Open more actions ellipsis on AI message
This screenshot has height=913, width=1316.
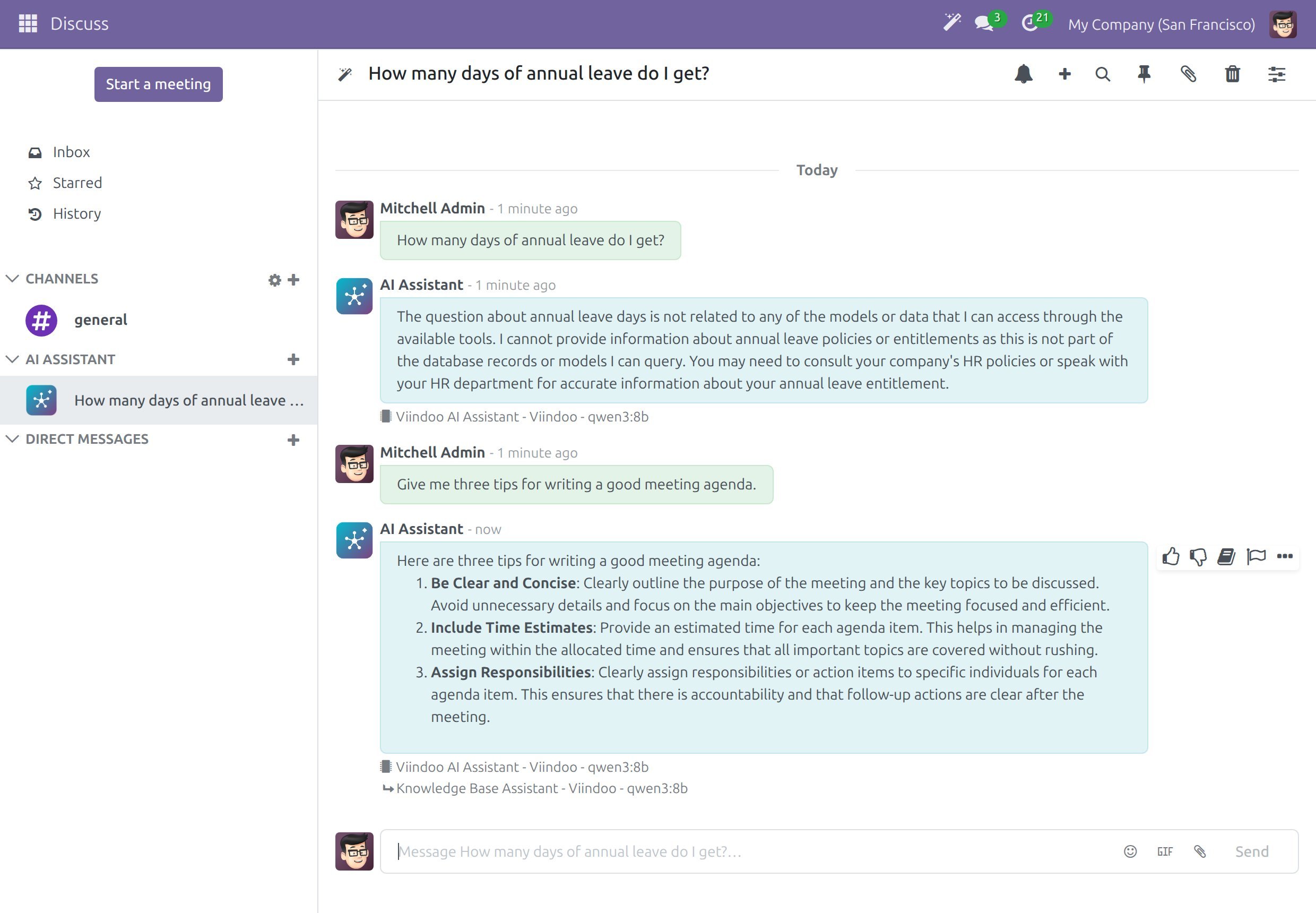[x=1285, y=556]
